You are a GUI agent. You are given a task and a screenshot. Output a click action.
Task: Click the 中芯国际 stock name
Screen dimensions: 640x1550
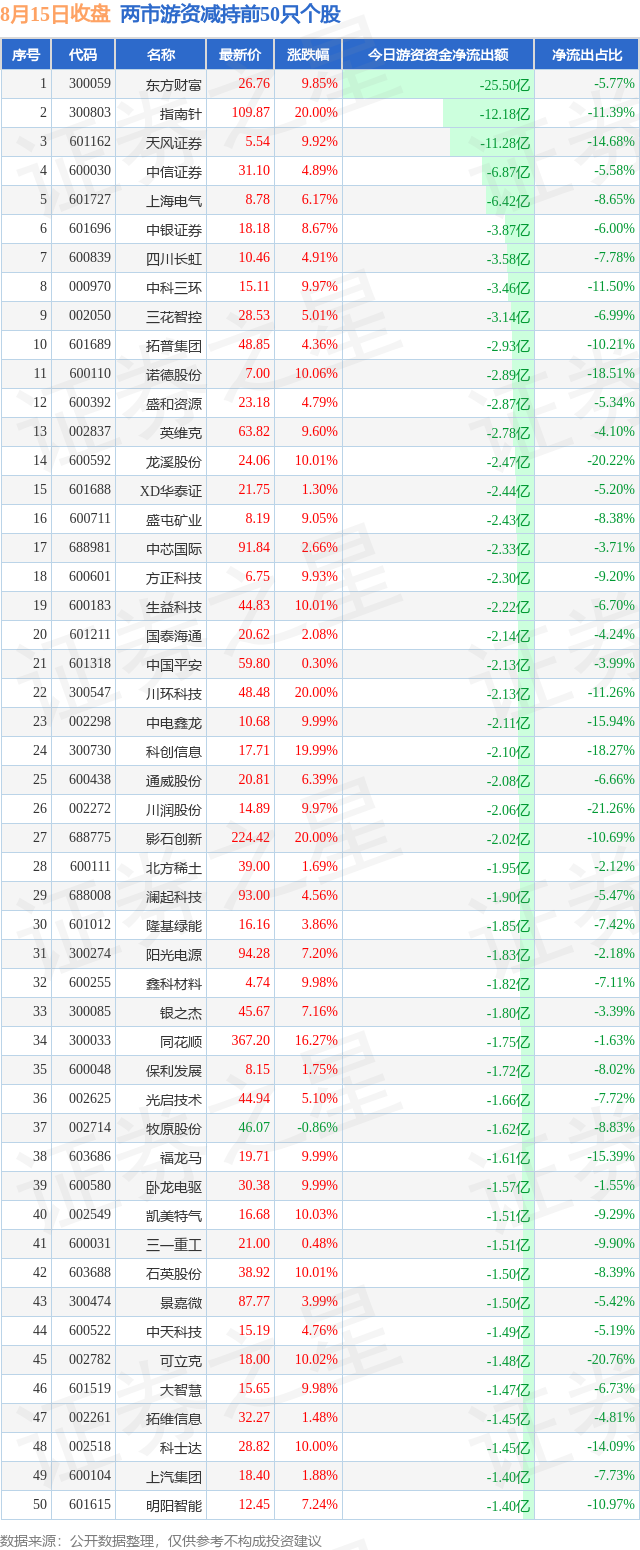(x=174, y=548)
